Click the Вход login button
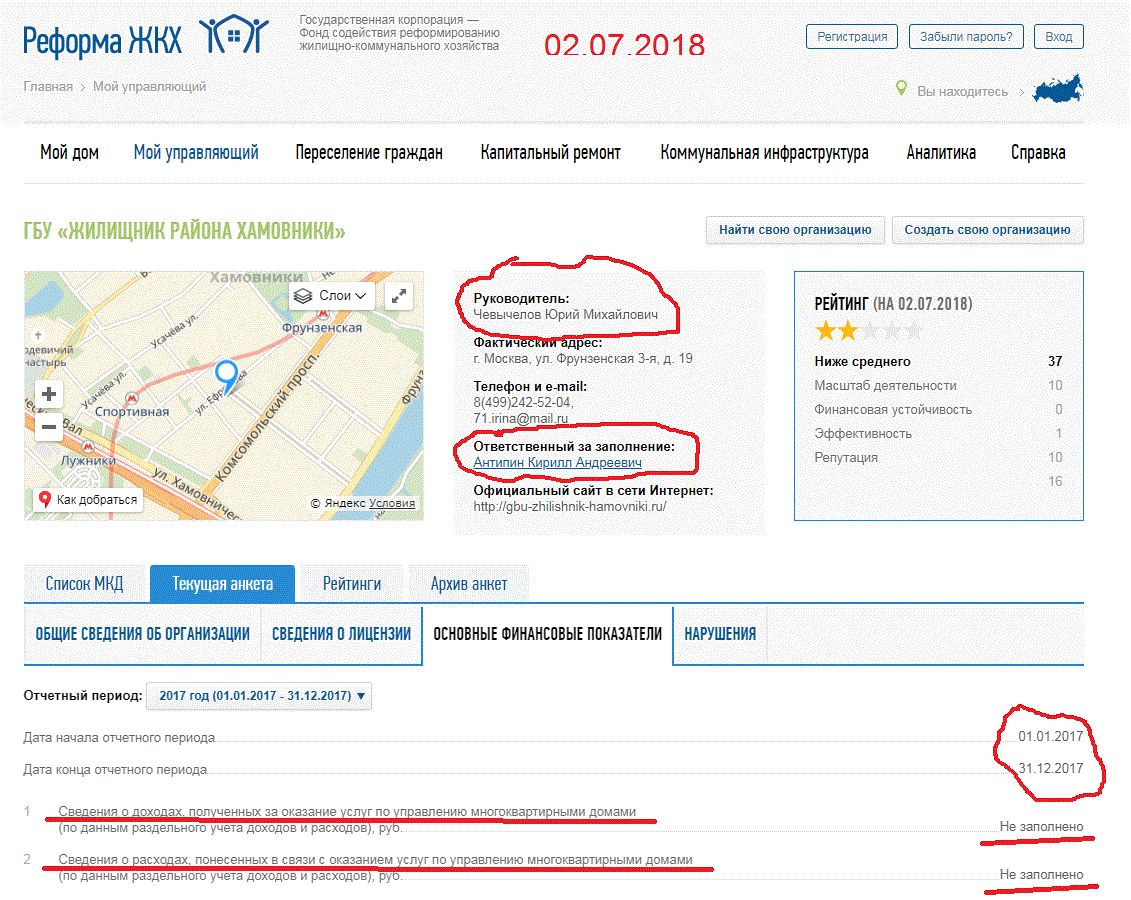The height and width of the screenshot is (900, 1131). 1059,37
